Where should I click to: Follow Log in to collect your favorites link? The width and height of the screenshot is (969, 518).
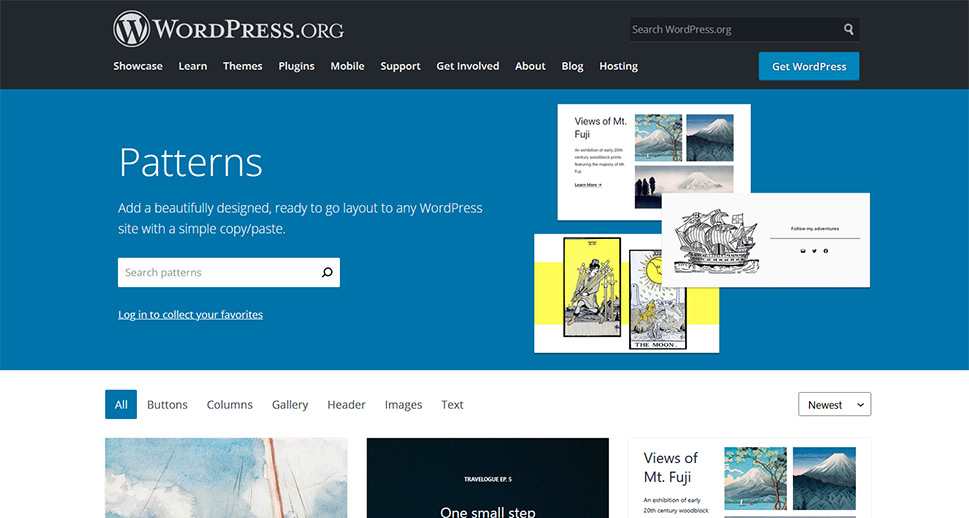point(190,315)
